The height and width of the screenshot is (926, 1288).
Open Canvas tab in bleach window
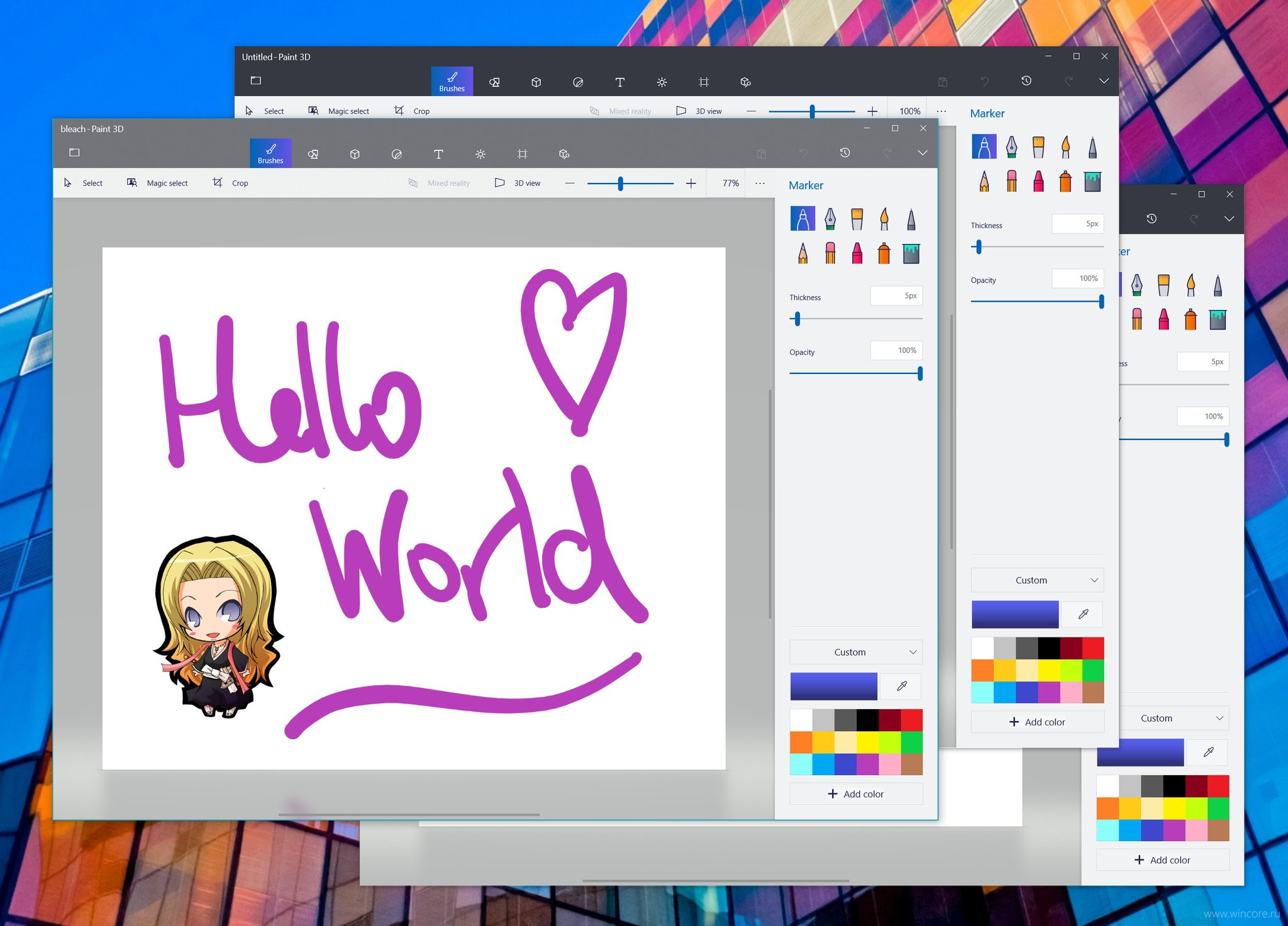pos(522,154)
